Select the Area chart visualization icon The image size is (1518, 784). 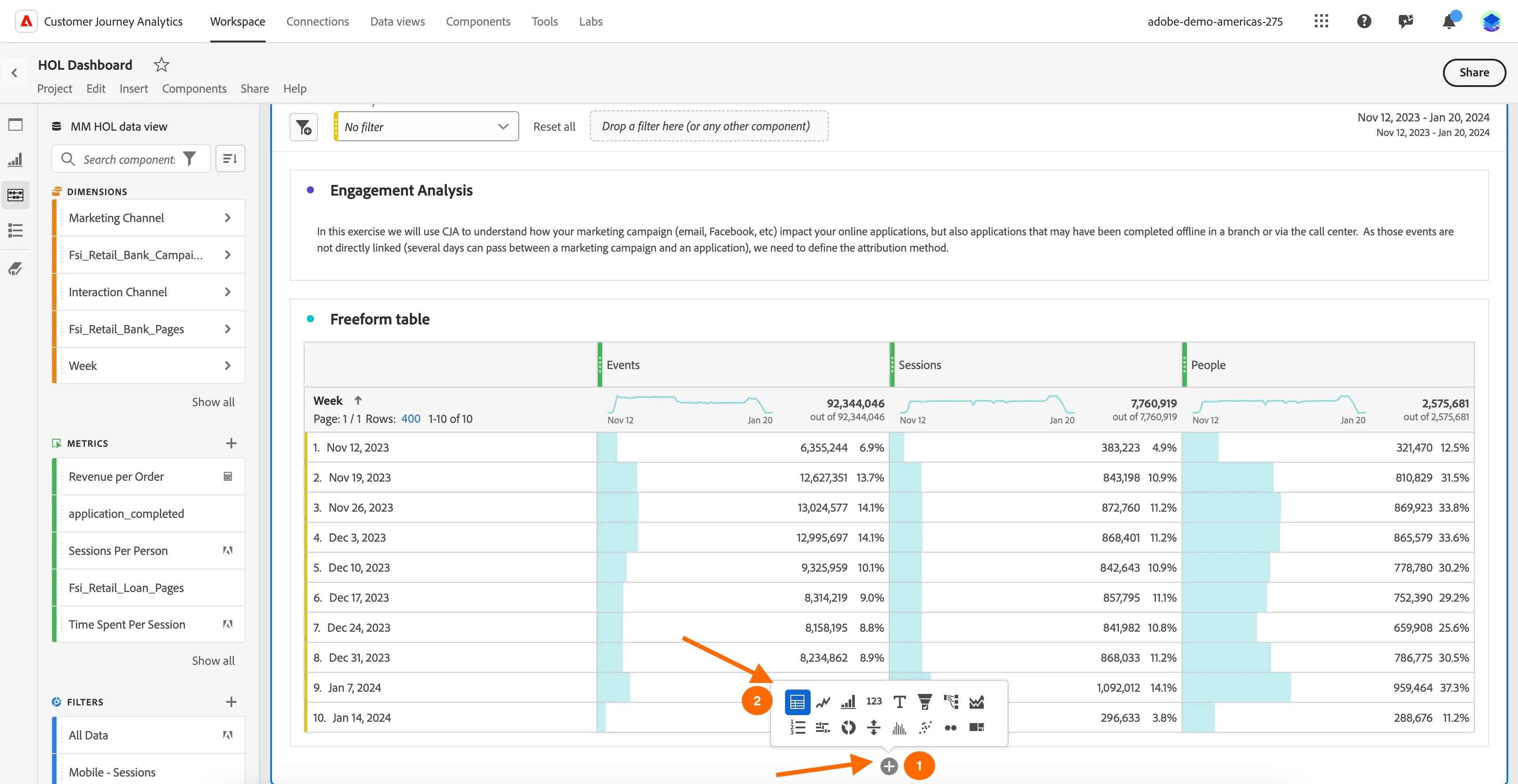click(976, 701)
